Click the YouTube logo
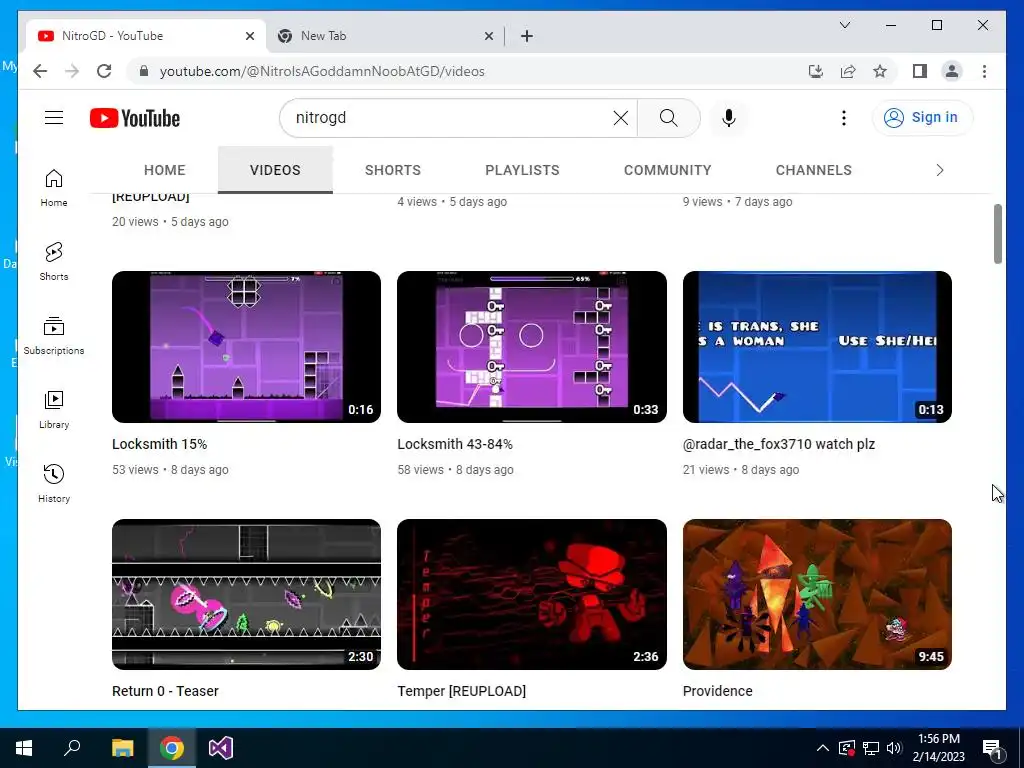This screenshot has width=1024, height=768. [x=135, y=118]
